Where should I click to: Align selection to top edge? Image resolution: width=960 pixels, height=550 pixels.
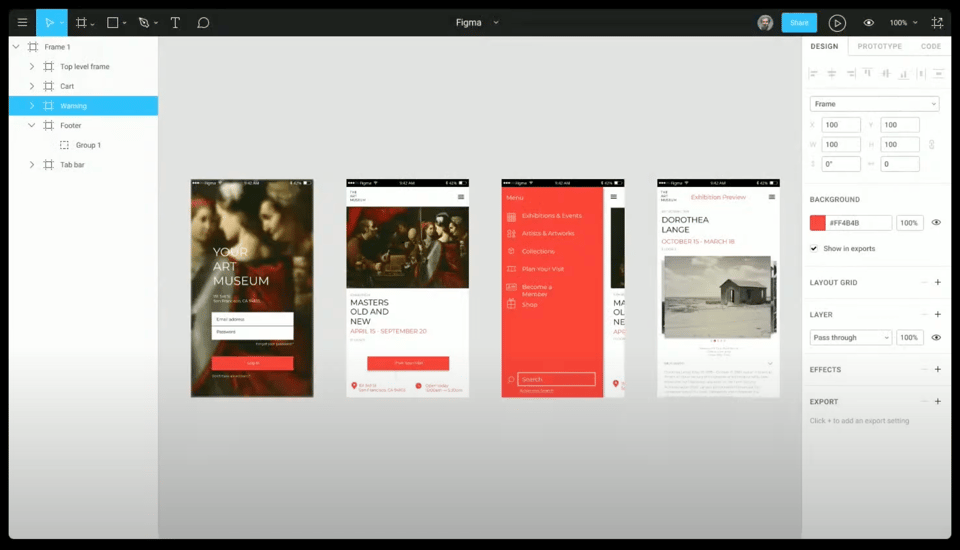[x=868, y=73]
